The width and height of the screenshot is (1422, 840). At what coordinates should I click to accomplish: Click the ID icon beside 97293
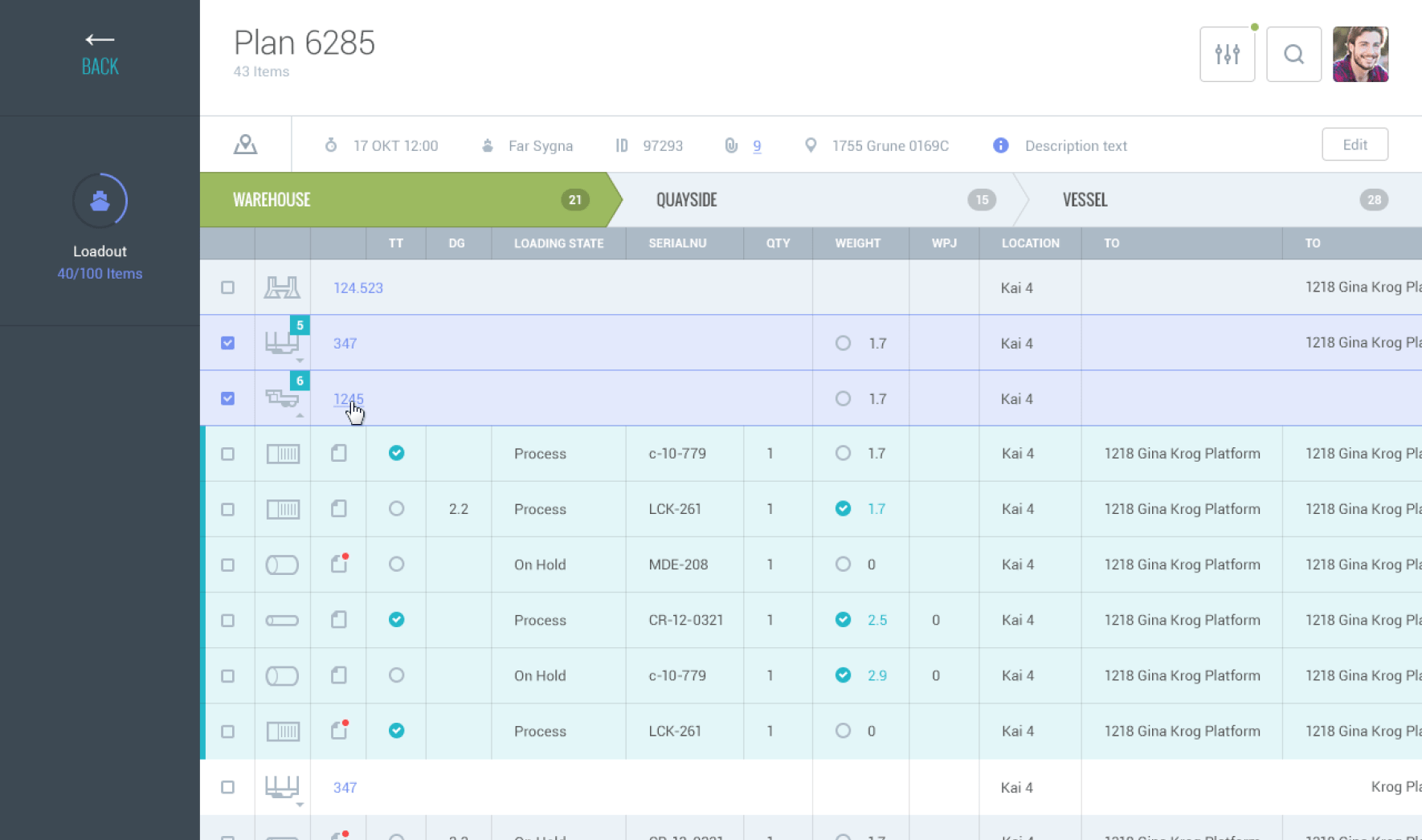[x=621, y=145]
